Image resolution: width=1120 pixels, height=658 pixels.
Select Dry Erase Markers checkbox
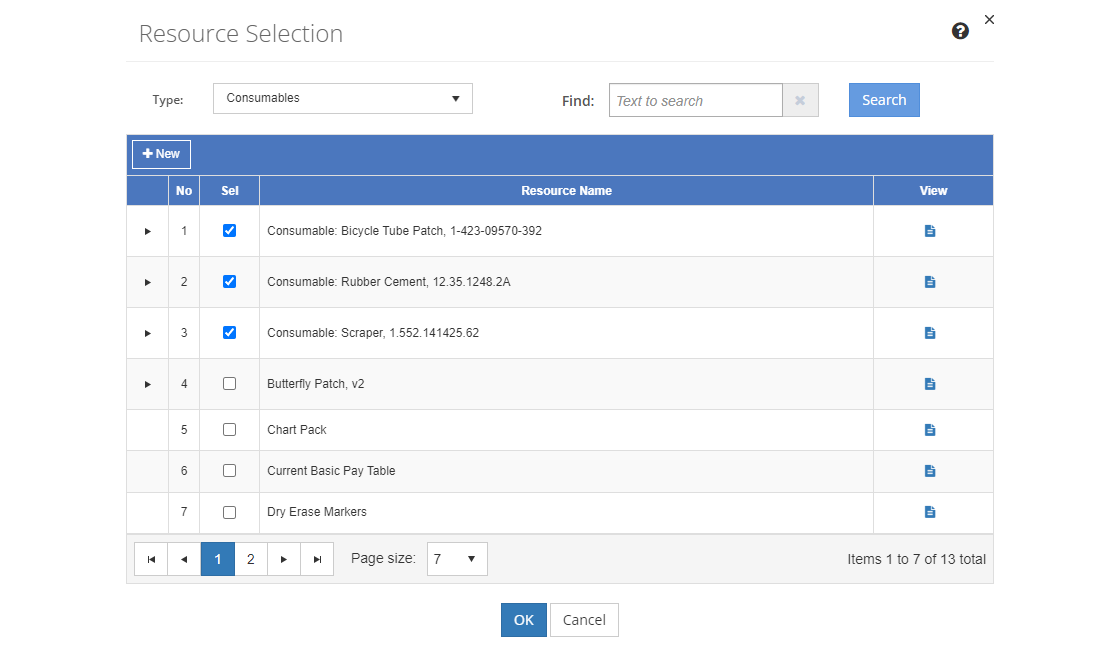(229, 512)
